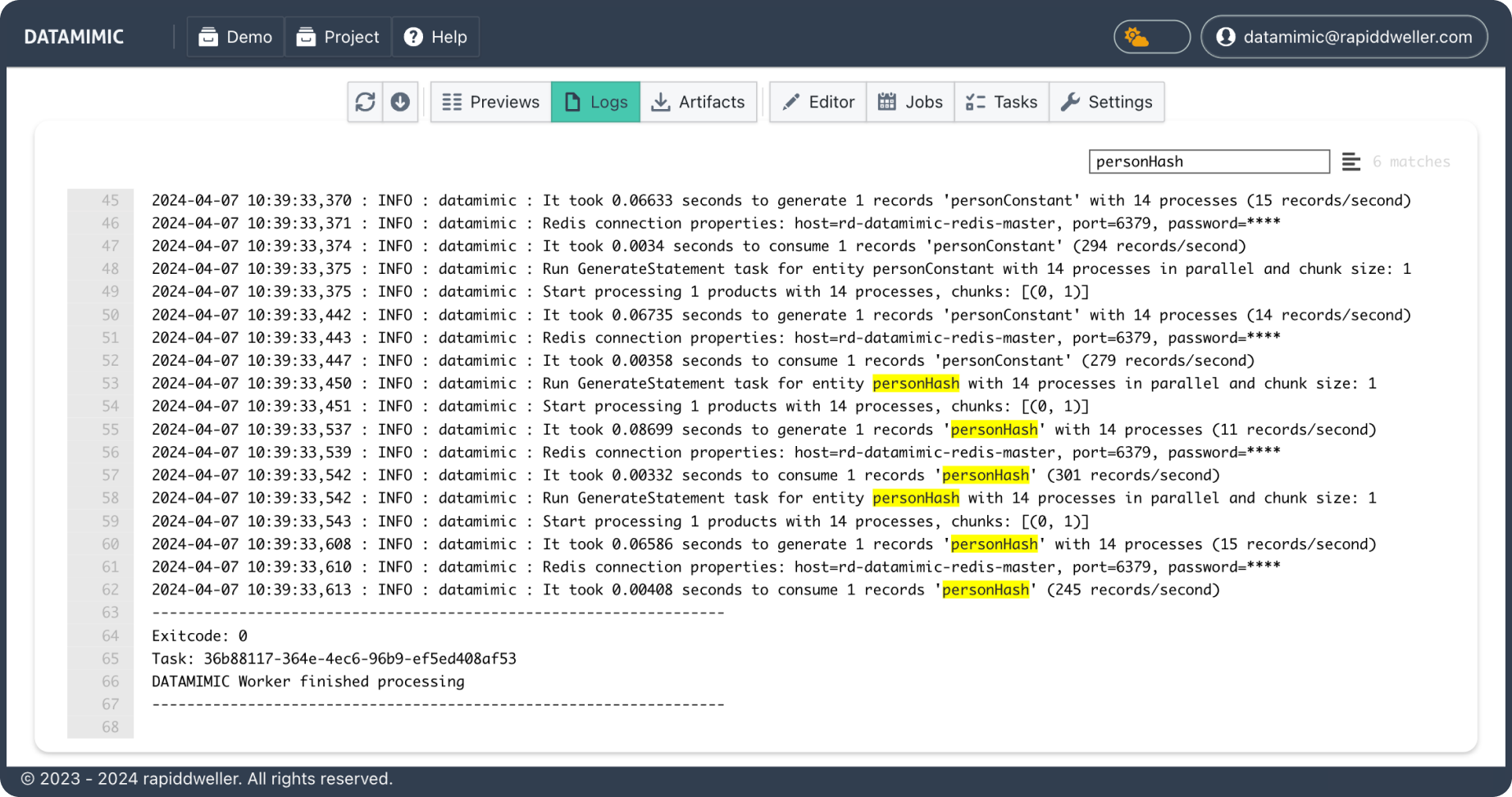This screenshot has width=1512, height=797.
Task: Toggle the light/dark theme switch
Action: [x=1151, y=36]
